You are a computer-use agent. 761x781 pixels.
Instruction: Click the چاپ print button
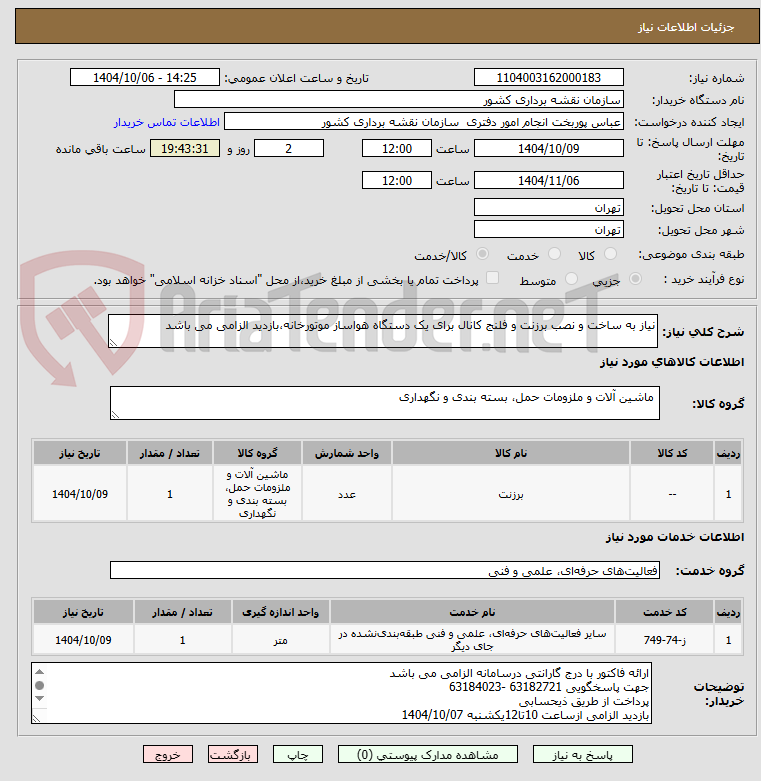click(298, 754)
